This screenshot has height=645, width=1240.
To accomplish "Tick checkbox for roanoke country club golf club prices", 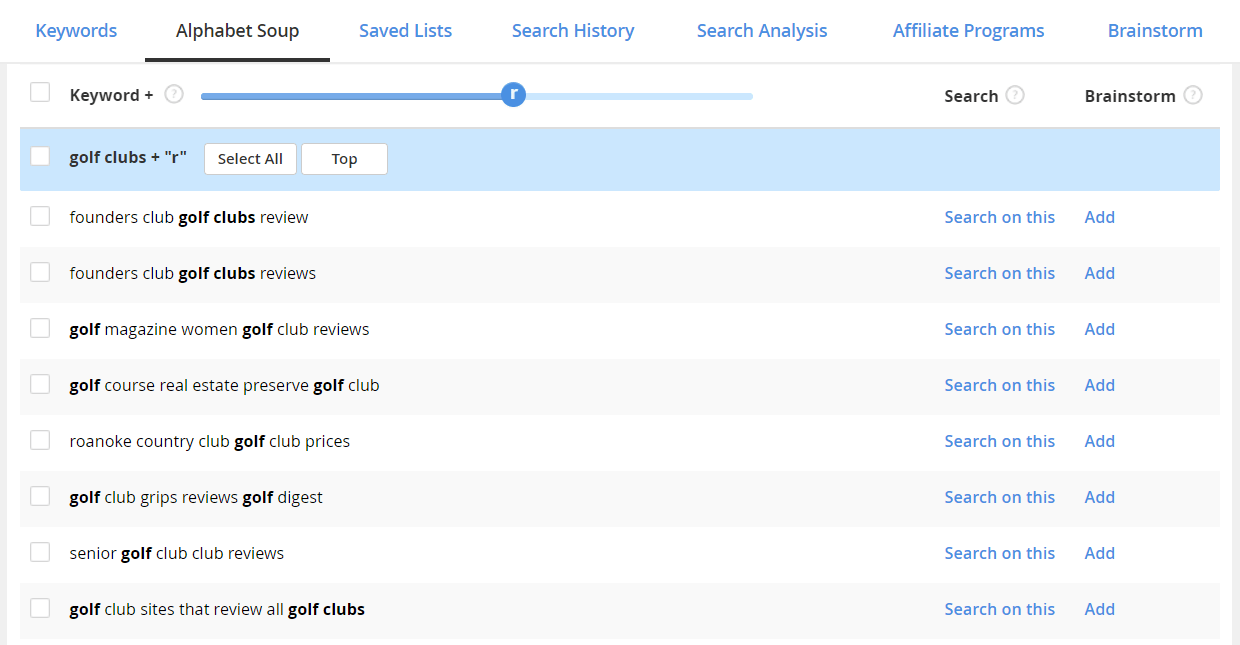I will [40, 440].
